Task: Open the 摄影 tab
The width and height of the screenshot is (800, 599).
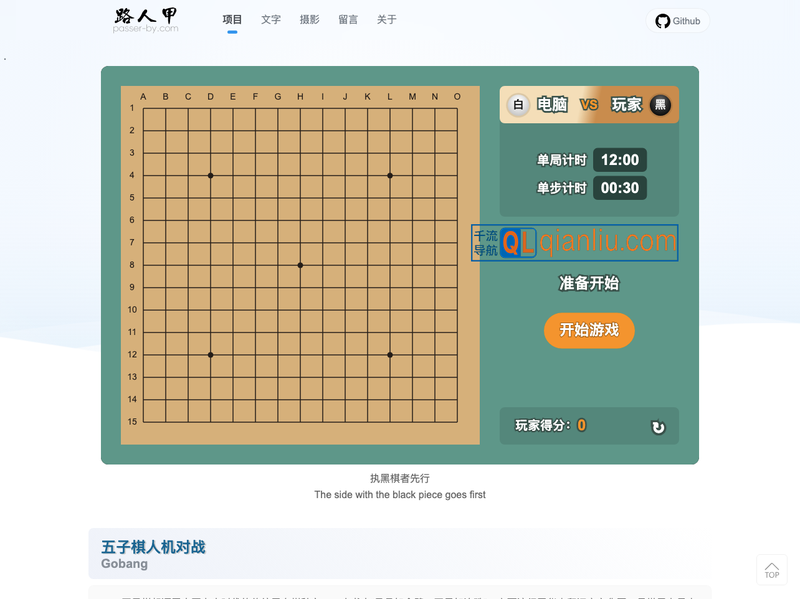Action: pyautogui.click(x=309, y=18)
